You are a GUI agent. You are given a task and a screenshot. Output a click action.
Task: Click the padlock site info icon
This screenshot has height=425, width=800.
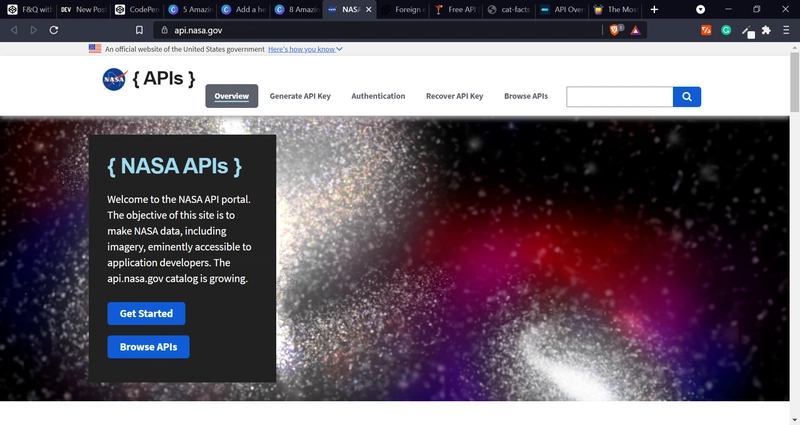164,30
